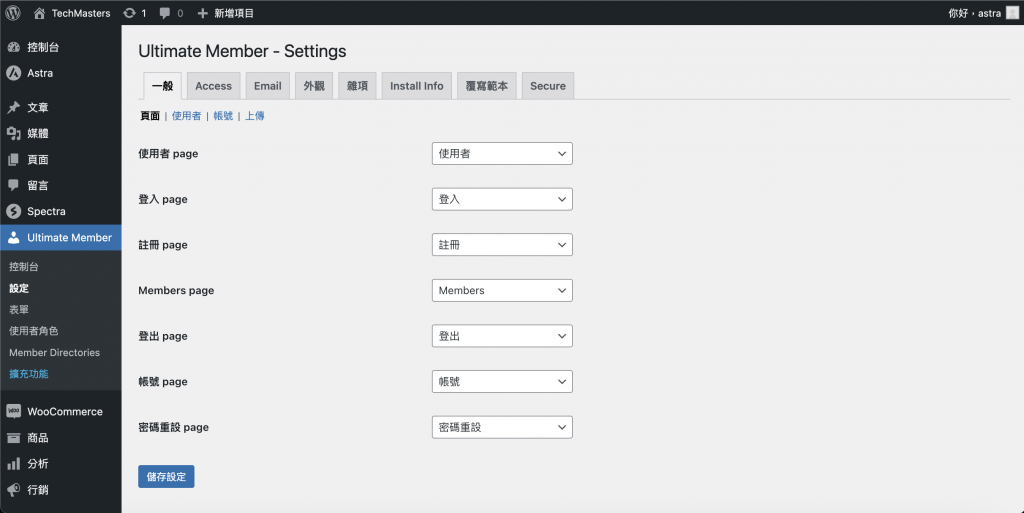The image size is (1024, 513).
Task: Click the 使用者 page field label
Action: click(168, 153)
